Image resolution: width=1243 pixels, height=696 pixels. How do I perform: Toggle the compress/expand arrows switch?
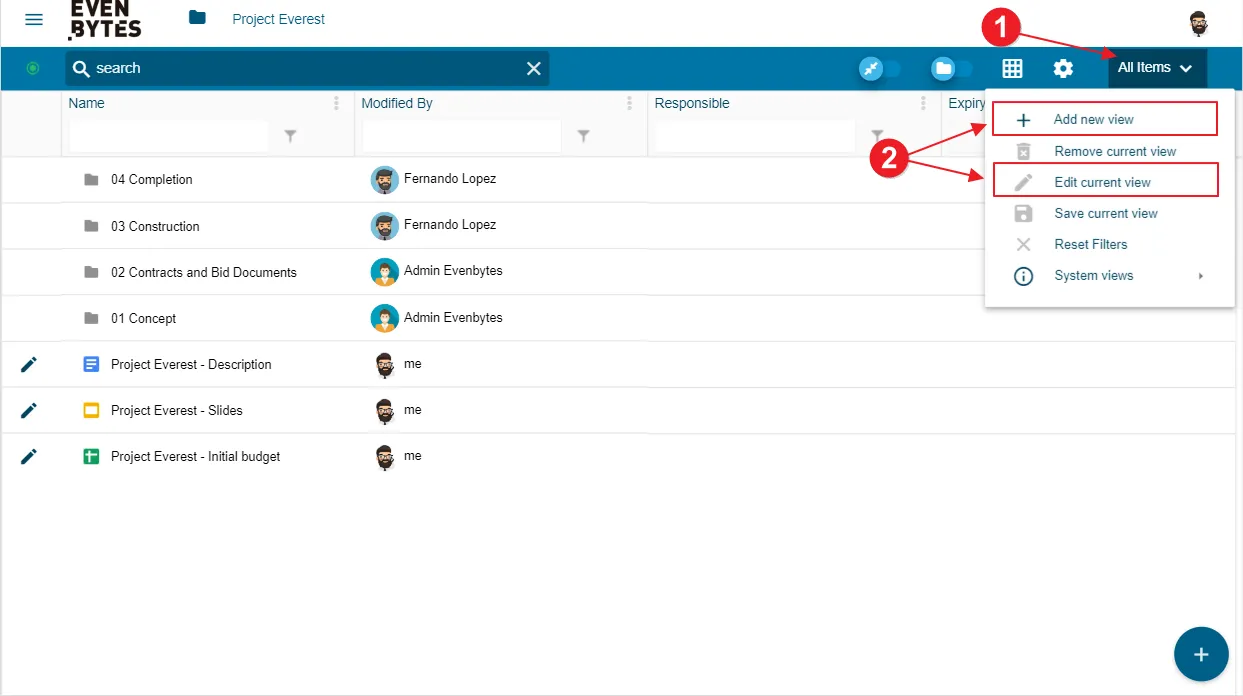point(881,68)
